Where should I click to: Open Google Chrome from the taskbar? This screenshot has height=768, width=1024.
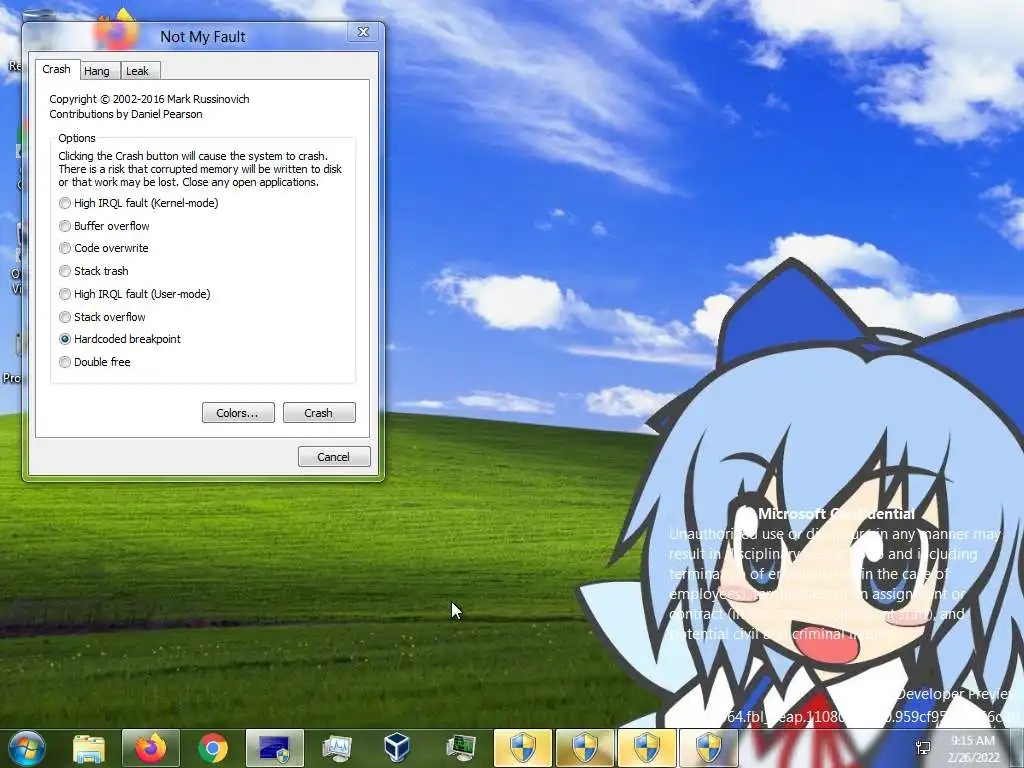pos(213,748)
